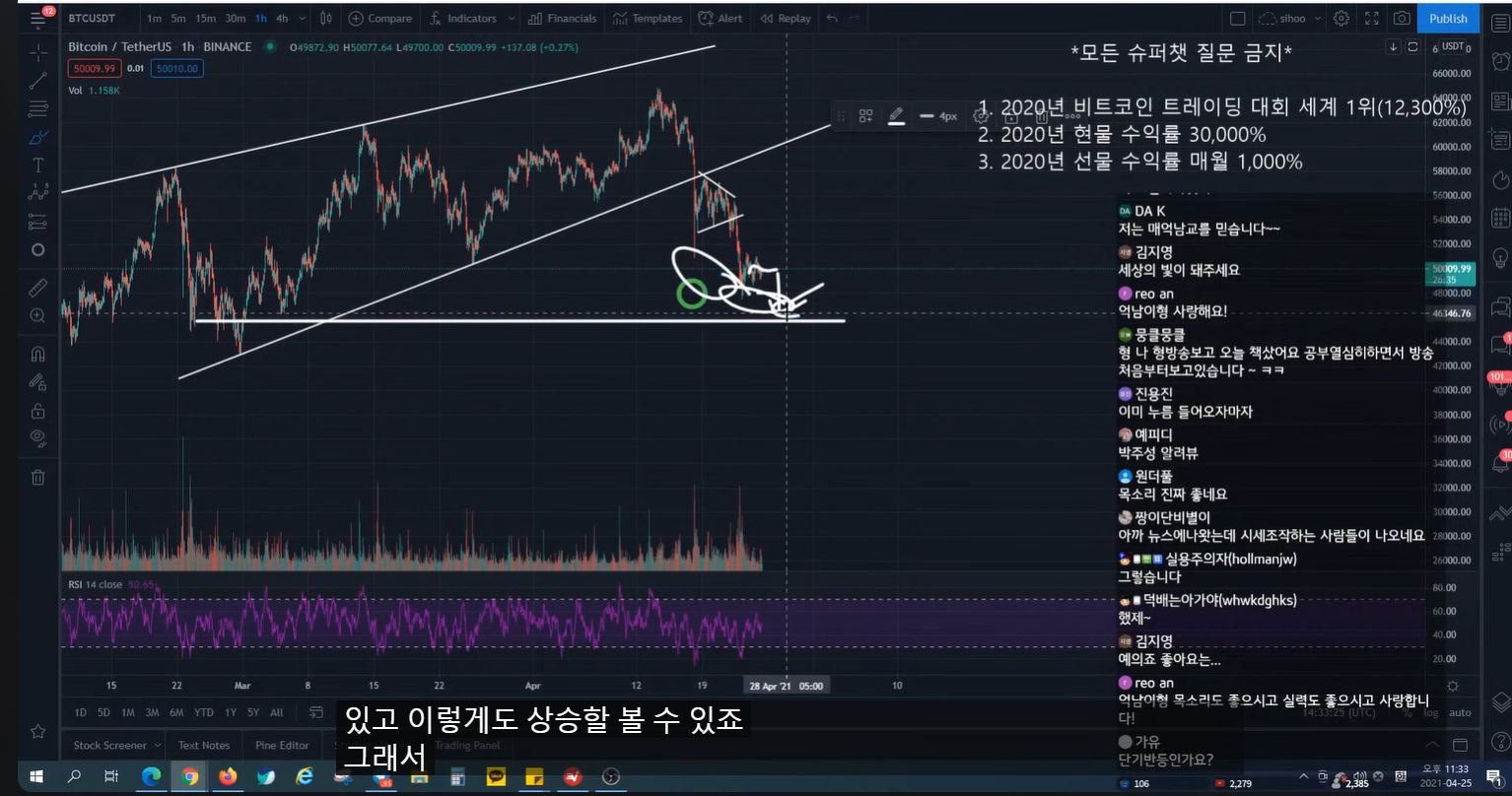Select the crosshair cursor tool

click(x=37, y=52)
